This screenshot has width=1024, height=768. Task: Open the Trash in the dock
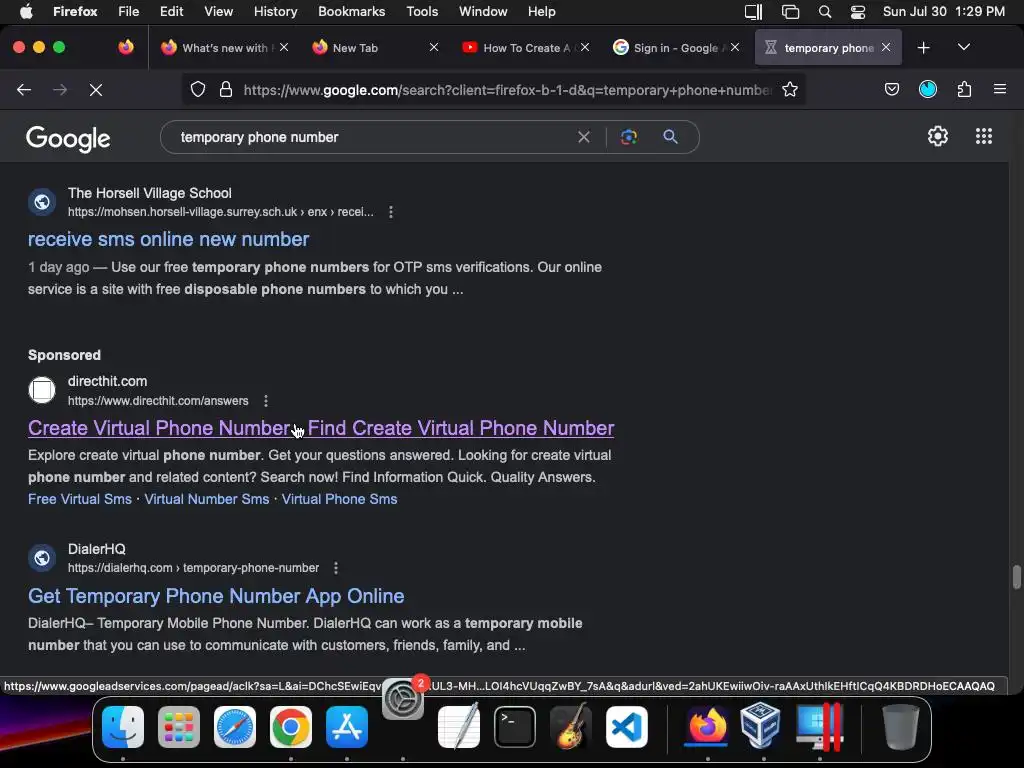click(901, 727)
